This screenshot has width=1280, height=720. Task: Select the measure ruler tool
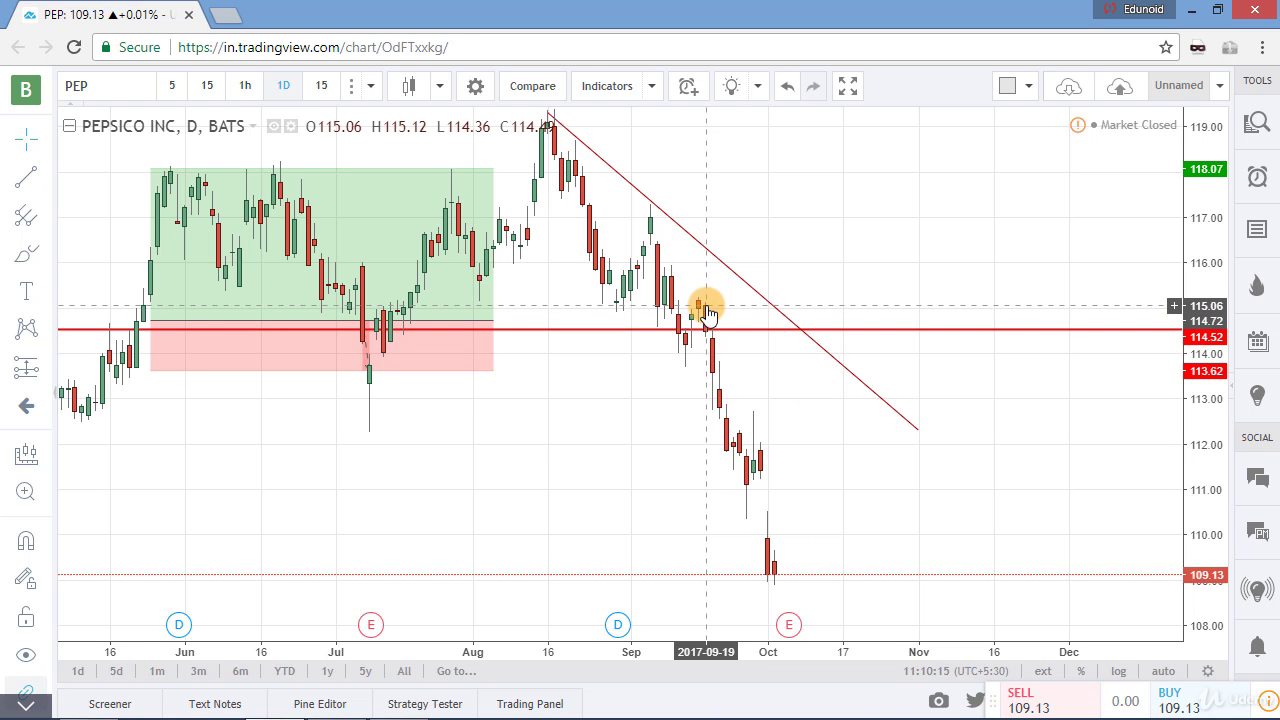[x=26, y=454]
